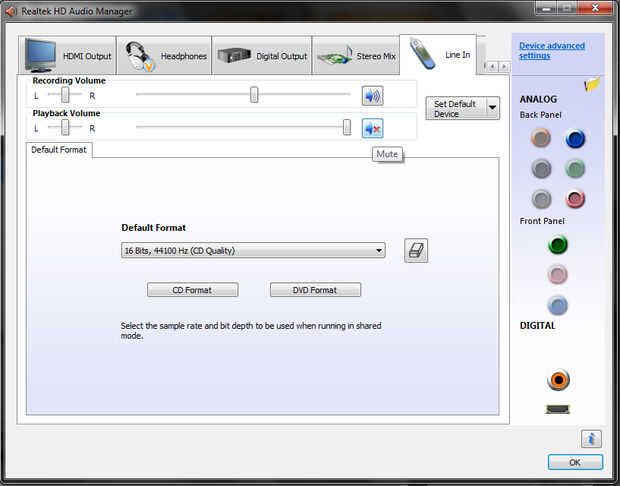Open Device advanced settings link

[552, 51]
